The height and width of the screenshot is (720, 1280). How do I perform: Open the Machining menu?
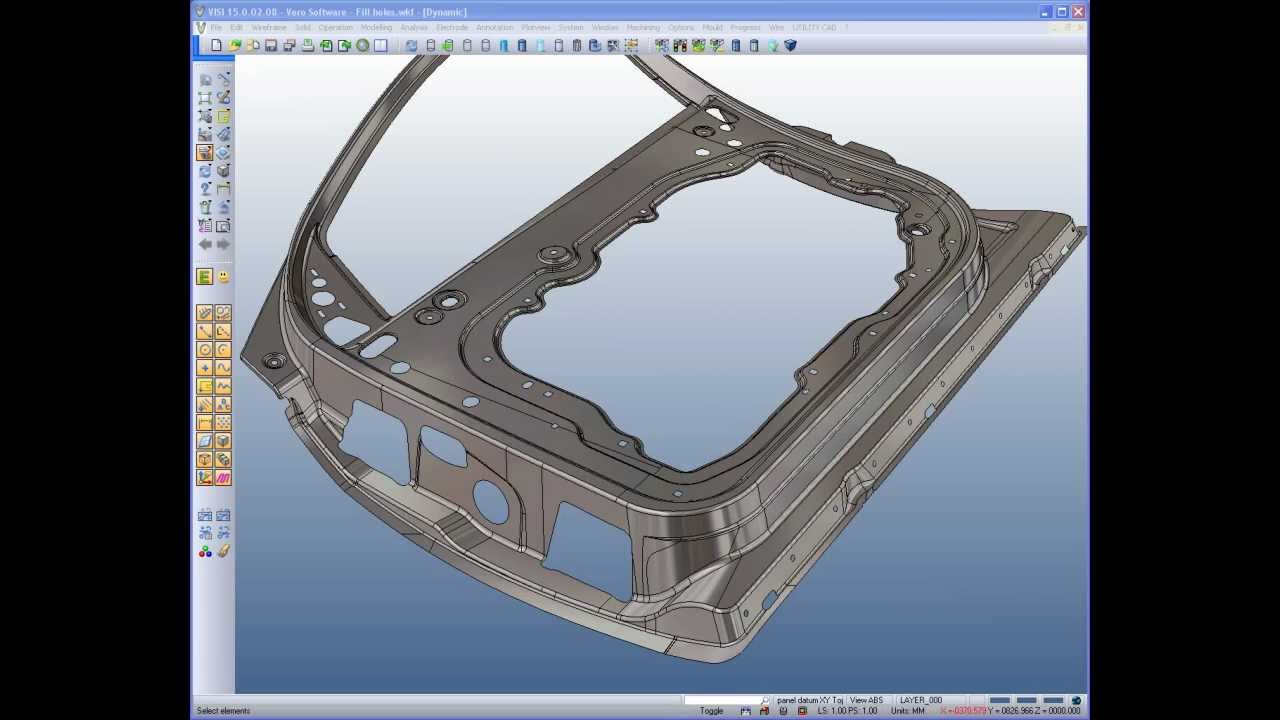pyautogui.click(x=643, y=28)
